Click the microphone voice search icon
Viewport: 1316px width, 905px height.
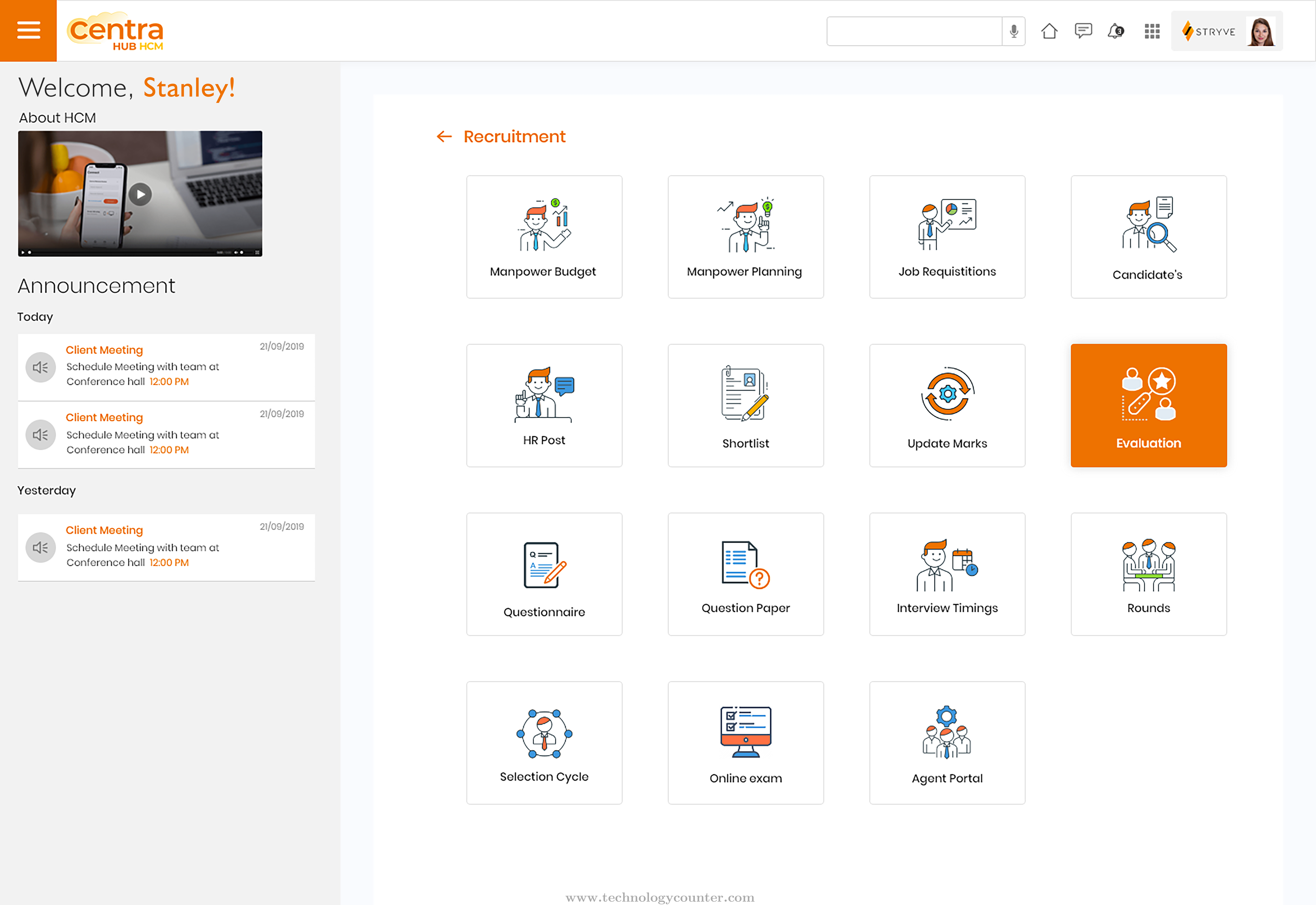1014,31
